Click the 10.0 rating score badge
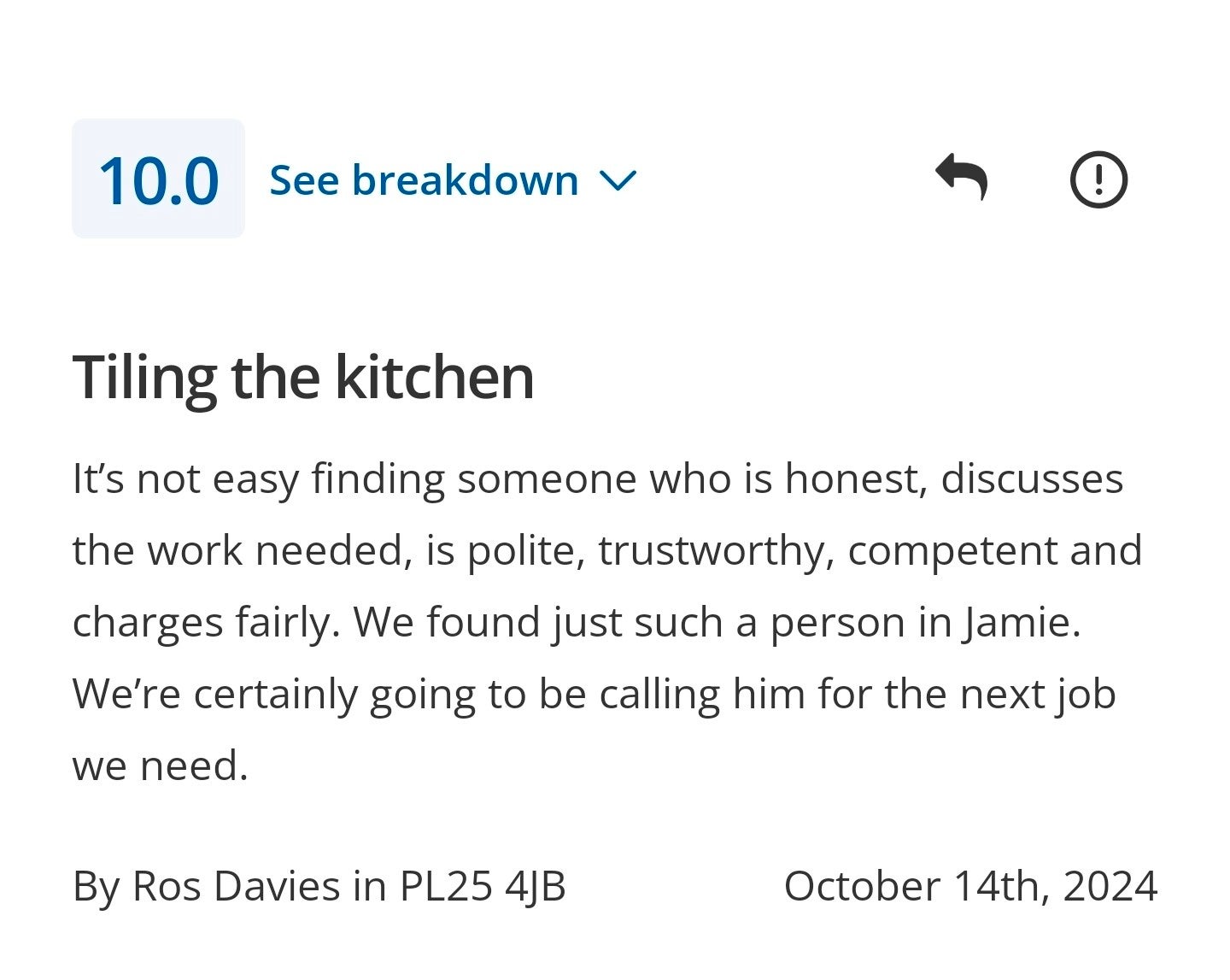 pyautogui.click(x=158, y=179)
